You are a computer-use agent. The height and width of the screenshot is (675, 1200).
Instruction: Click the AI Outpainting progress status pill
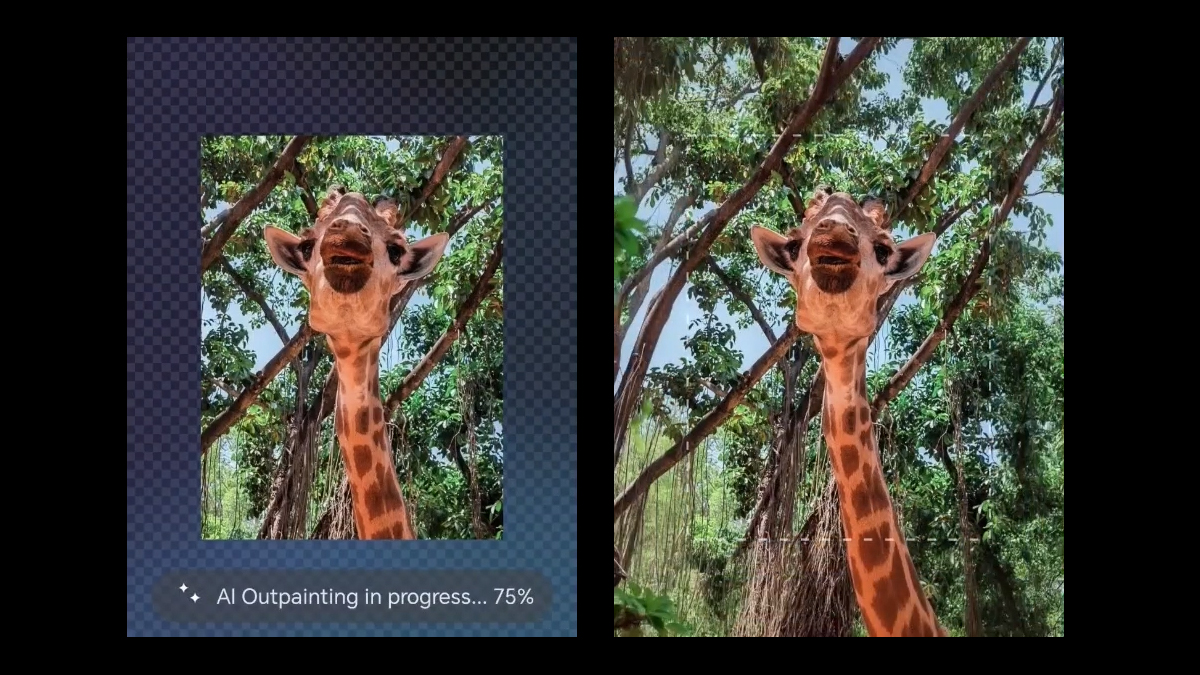(x=352, y=597)
